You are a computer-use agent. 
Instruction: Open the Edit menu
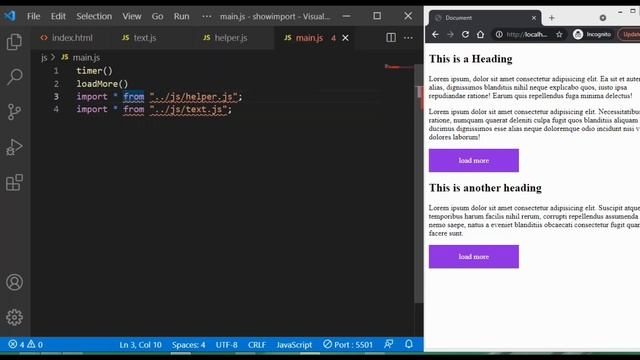point(58,16)
